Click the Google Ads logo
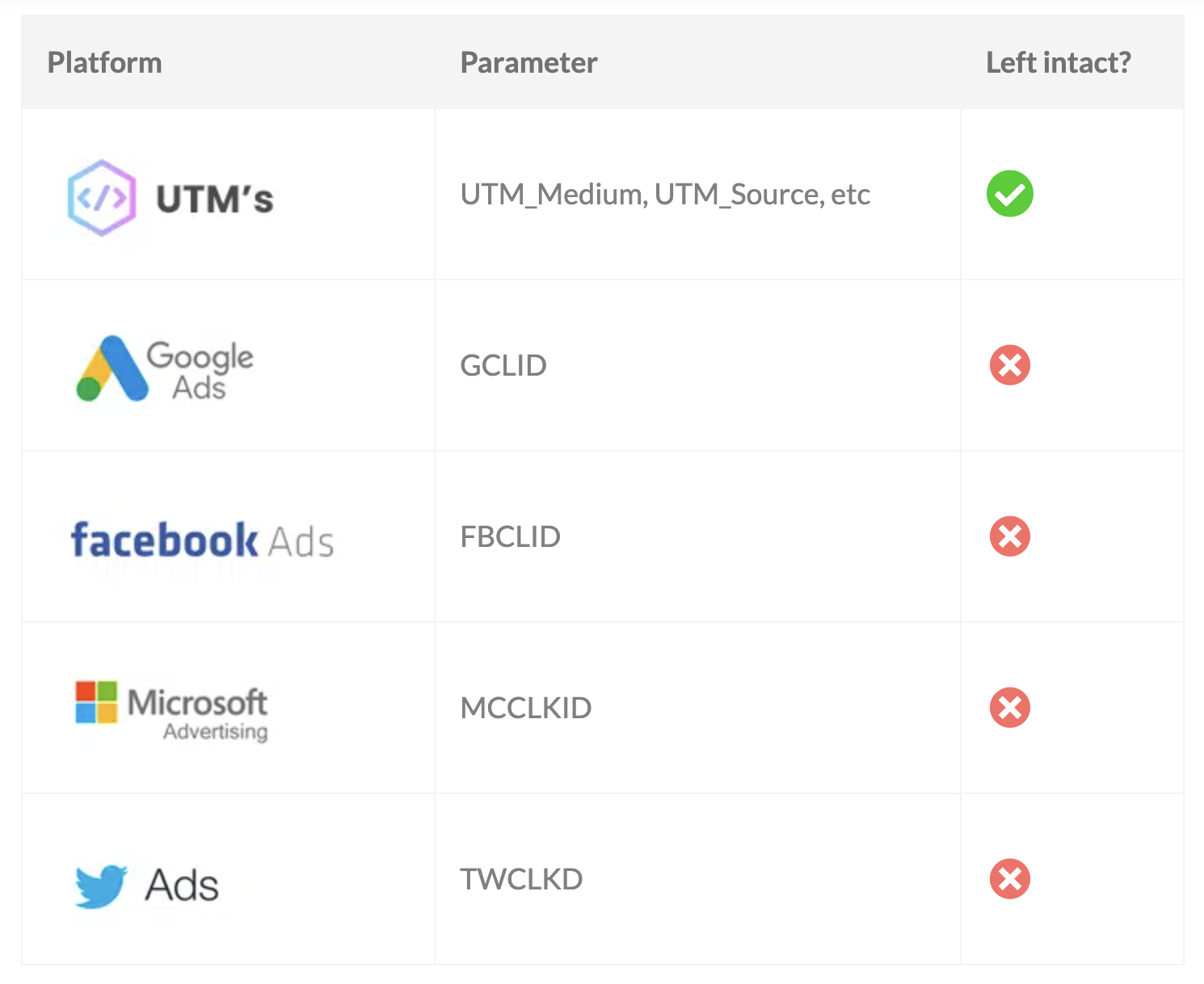 [165, 369]
